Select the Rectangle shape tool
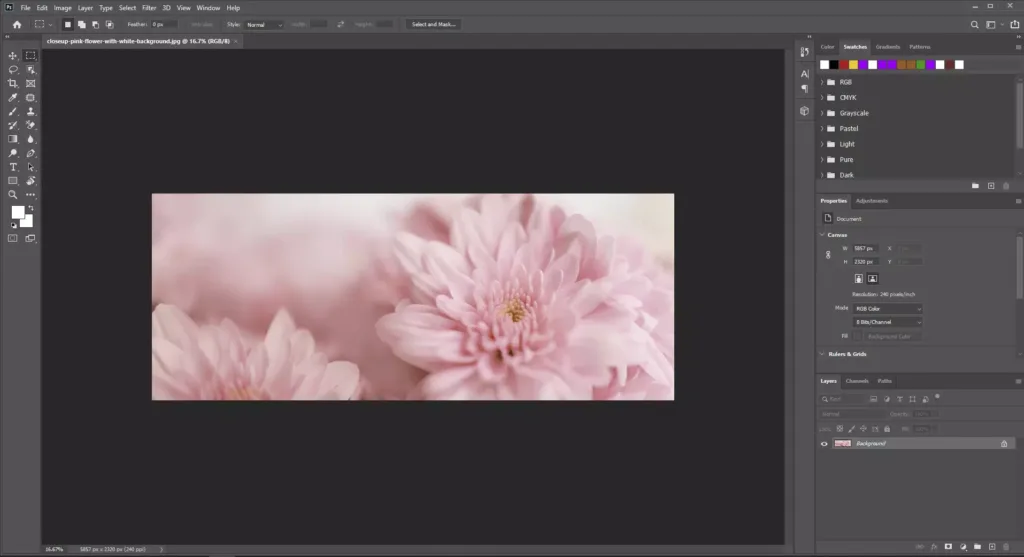 pyautogui.click(x=12, y=181)
